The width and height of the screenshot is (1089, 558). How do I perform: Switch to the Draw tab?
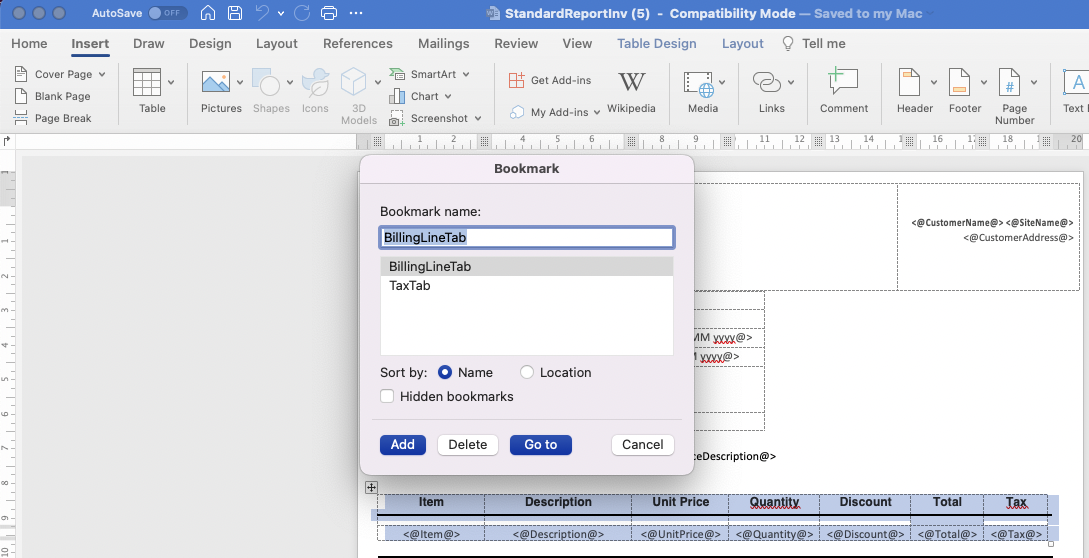[x=149, y=43]
